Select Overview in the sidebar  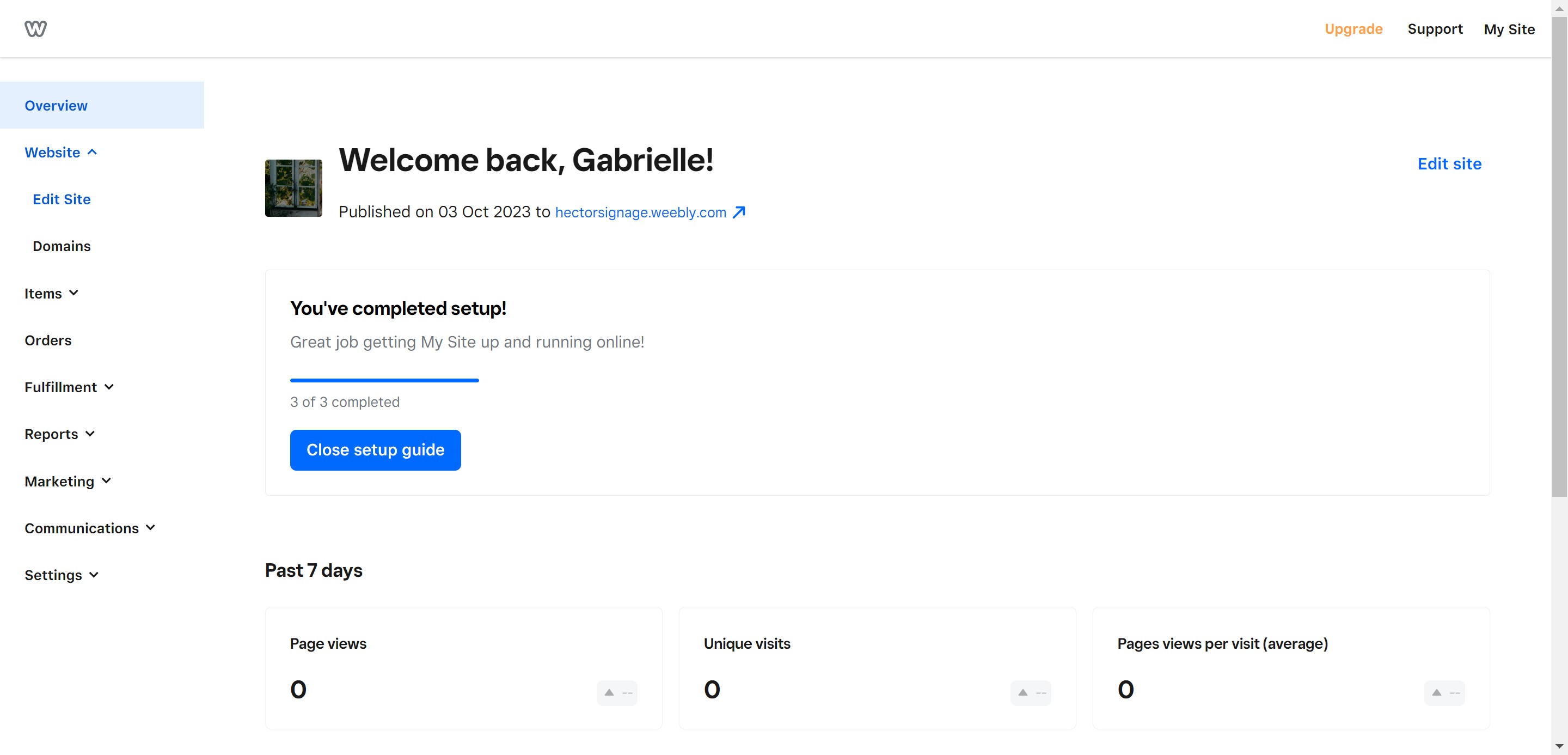(56, 105)
